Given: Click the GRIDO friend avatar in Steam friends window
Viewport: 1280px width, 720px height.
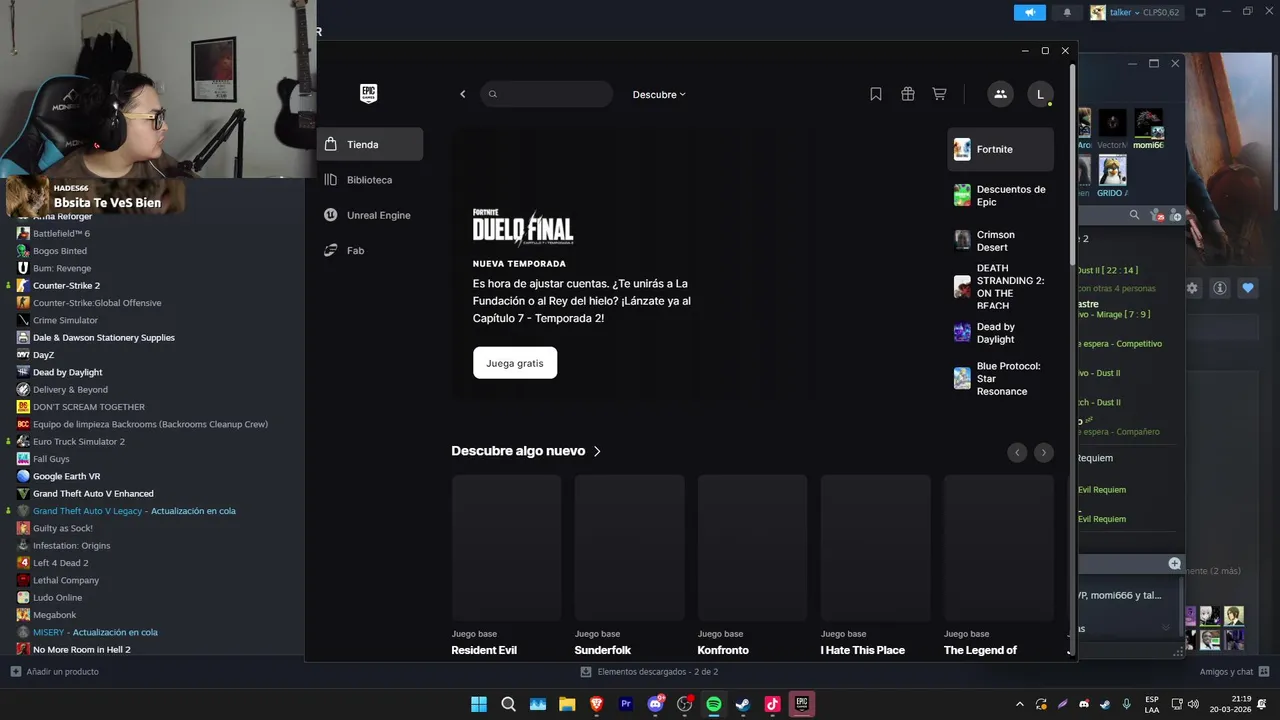Looking at the screenshot, I should pos(1112,169).
